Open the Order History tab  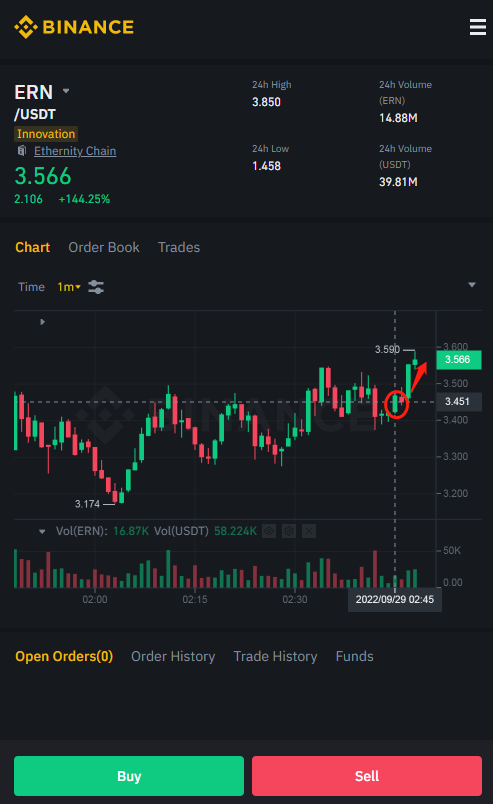[x=173, y=656]
